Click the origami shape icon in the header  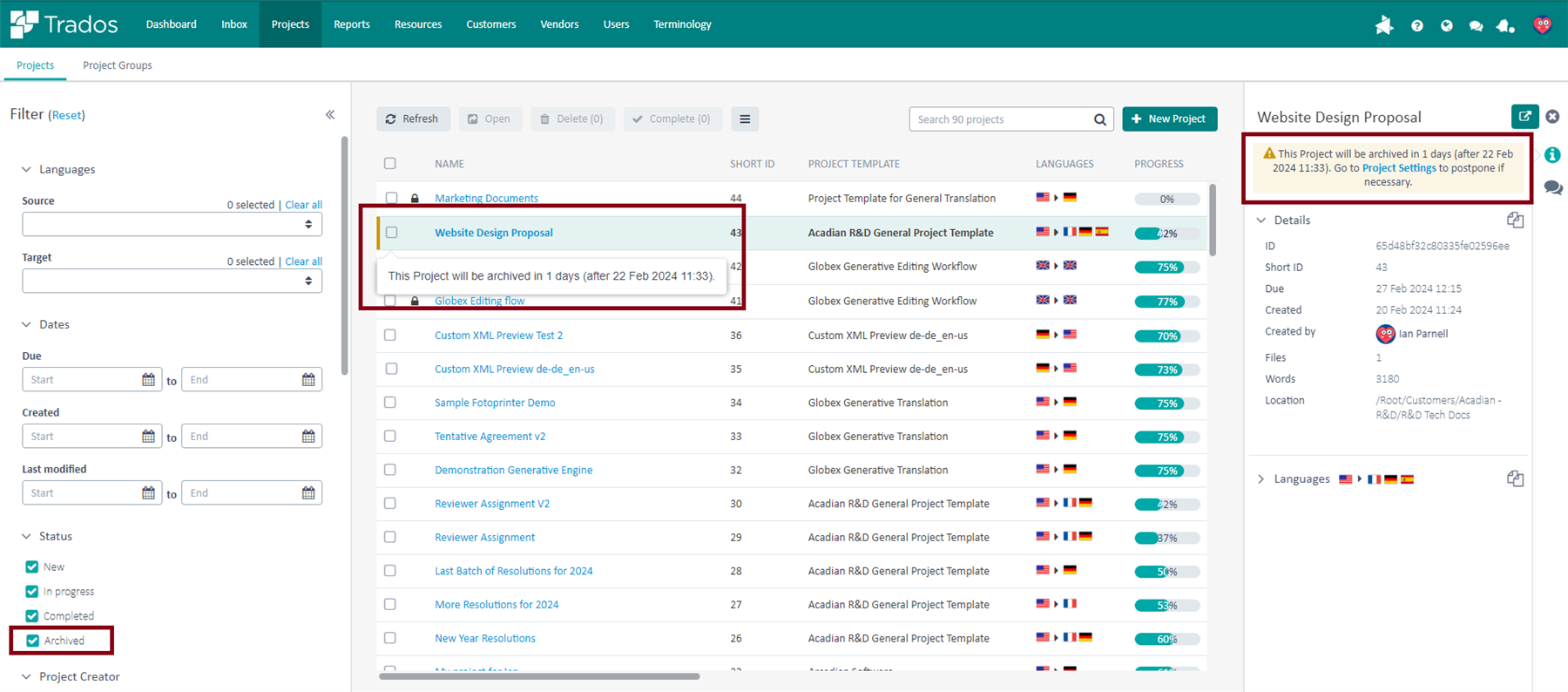click(x=1383, y=24)
